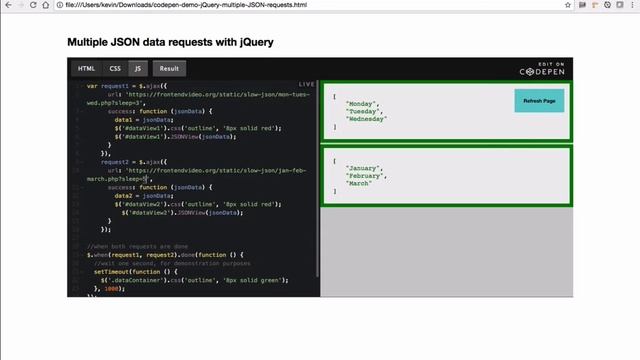This screenshot has width=640, height=360.
Task: View the site info icon in address bar
Action: click(60, 5)
